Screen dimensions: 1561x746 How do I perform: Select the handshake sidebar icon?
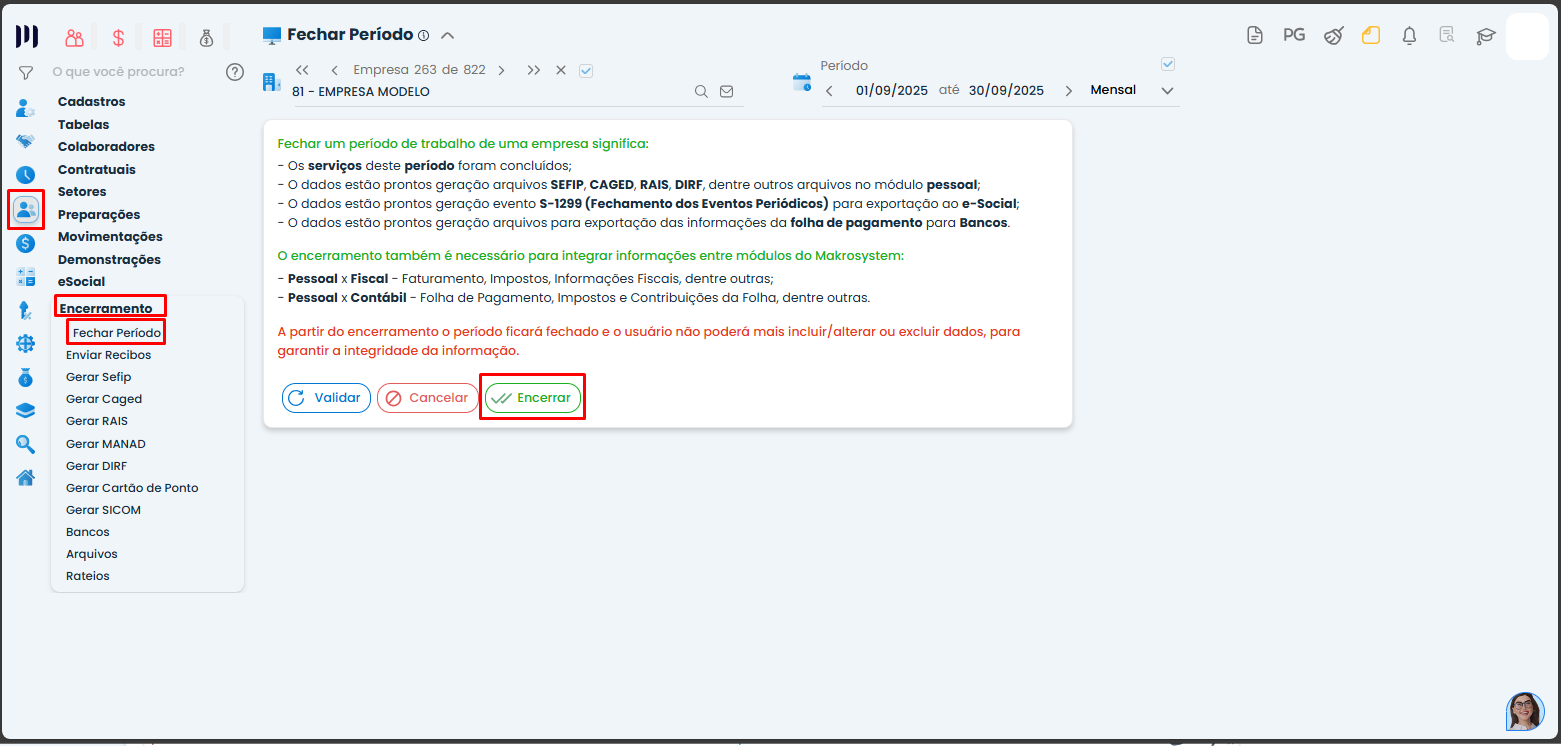[x=26, y=141]
